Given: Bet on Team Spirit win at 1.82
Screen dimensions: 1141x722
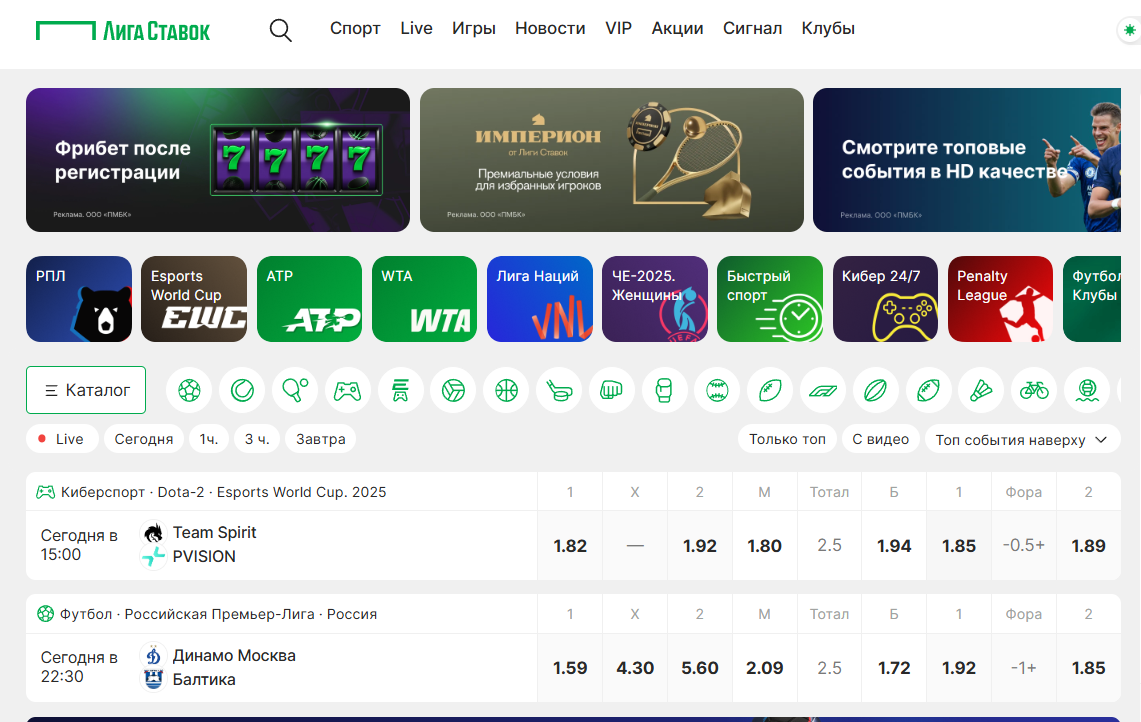Looking at the screenshot, I should pyautogui.click(x=570, y=545).
